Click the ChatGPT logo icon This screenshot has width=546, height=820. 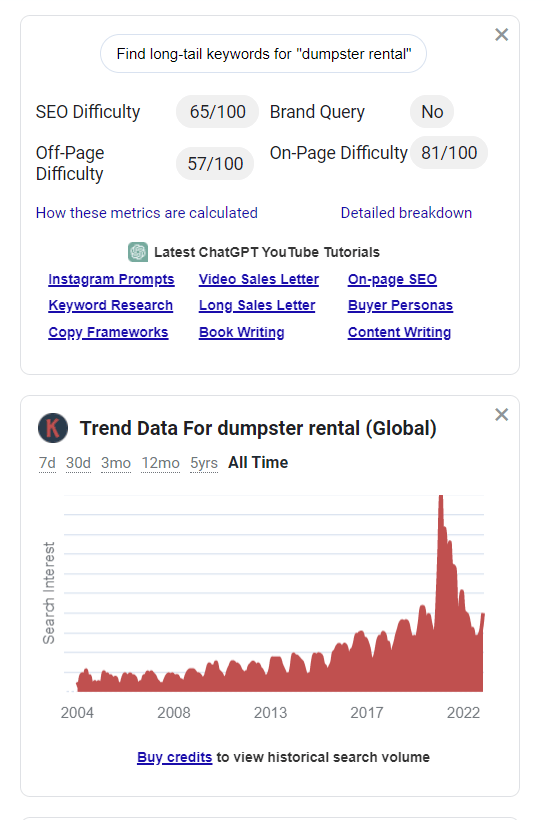click(138, 252)
